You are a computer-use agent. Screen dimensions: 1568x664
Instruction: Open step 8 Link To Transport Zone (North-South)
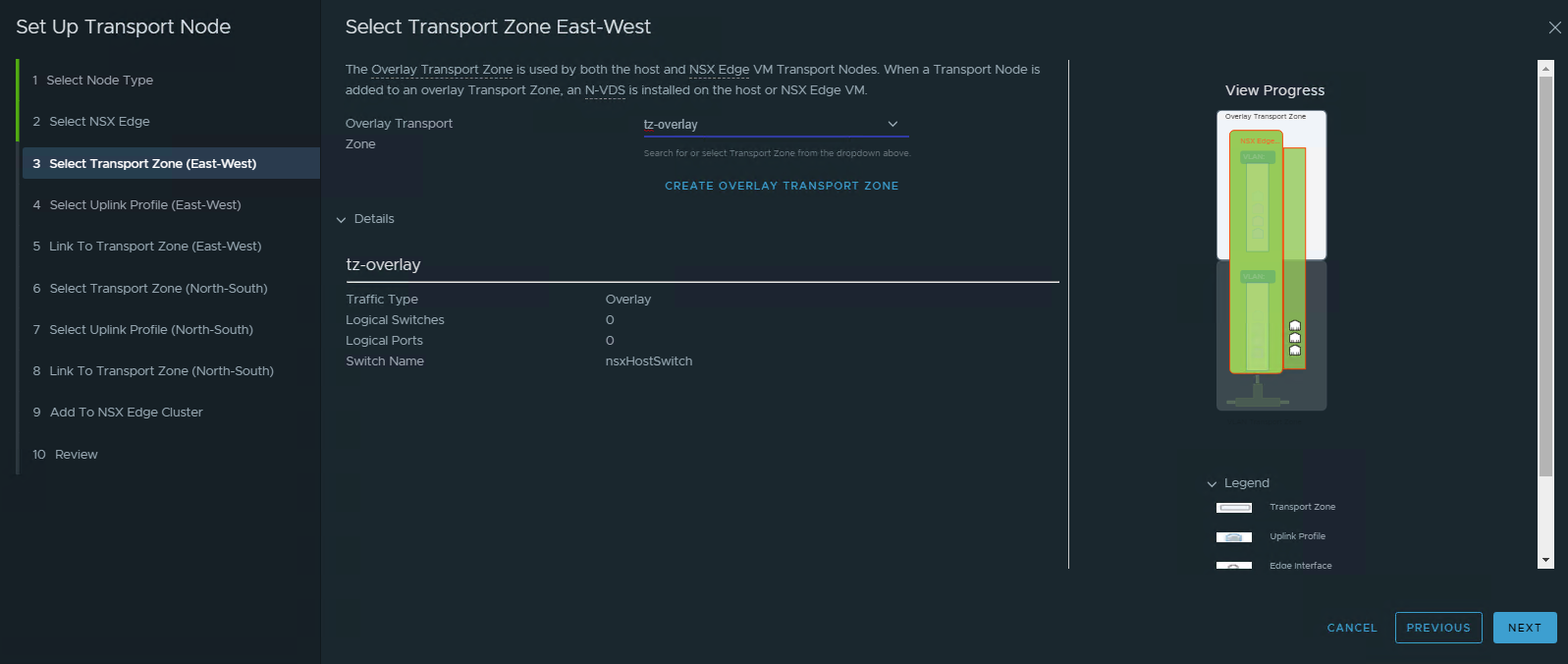coord(153,371)
